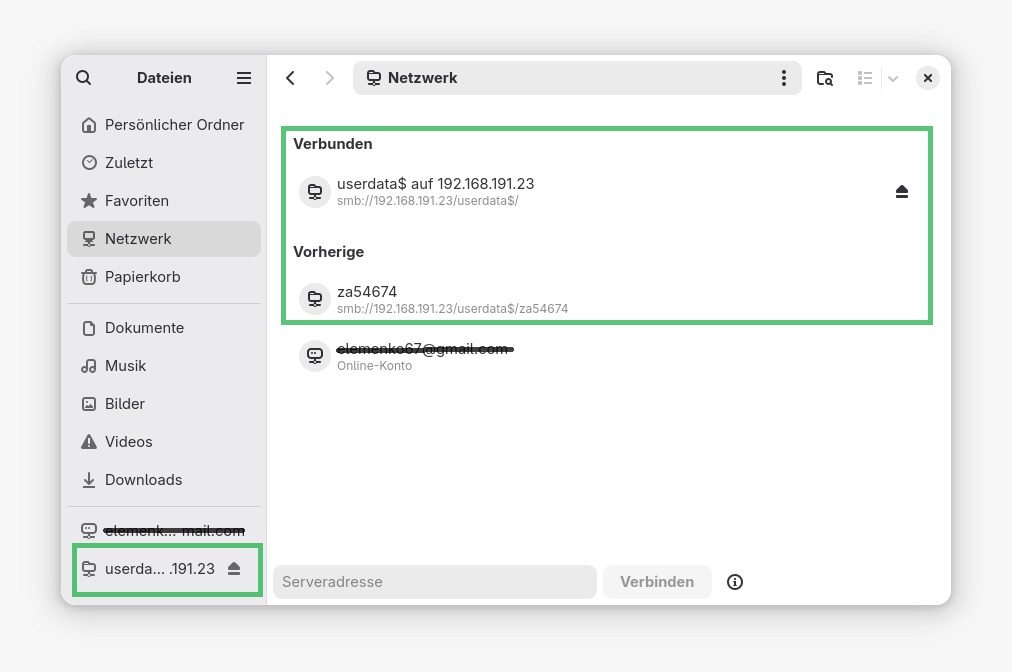Open Dokumente folder in sidebar
This screenshot has height=672, width=1012.
tap(164, 328)
